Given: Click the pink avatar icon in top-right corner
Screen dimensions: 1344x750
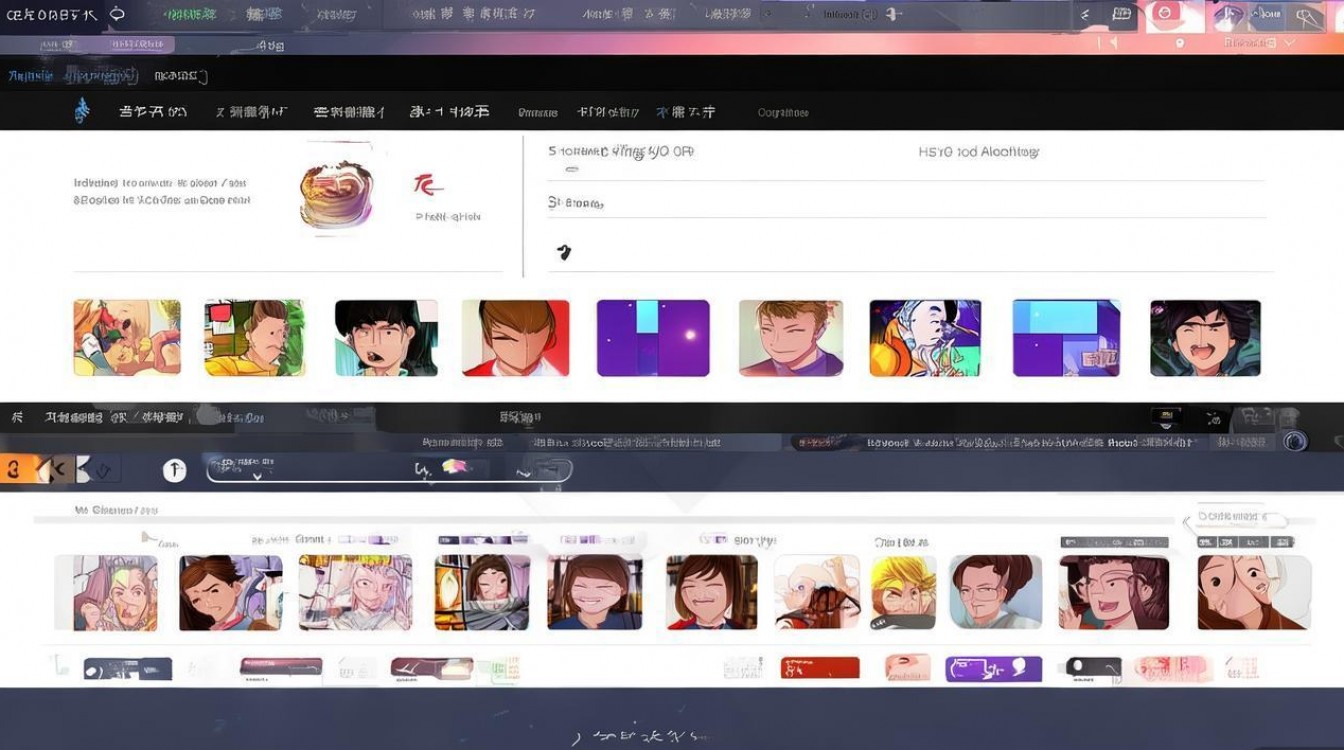Looking at the screenshot, I should 1174,16.
